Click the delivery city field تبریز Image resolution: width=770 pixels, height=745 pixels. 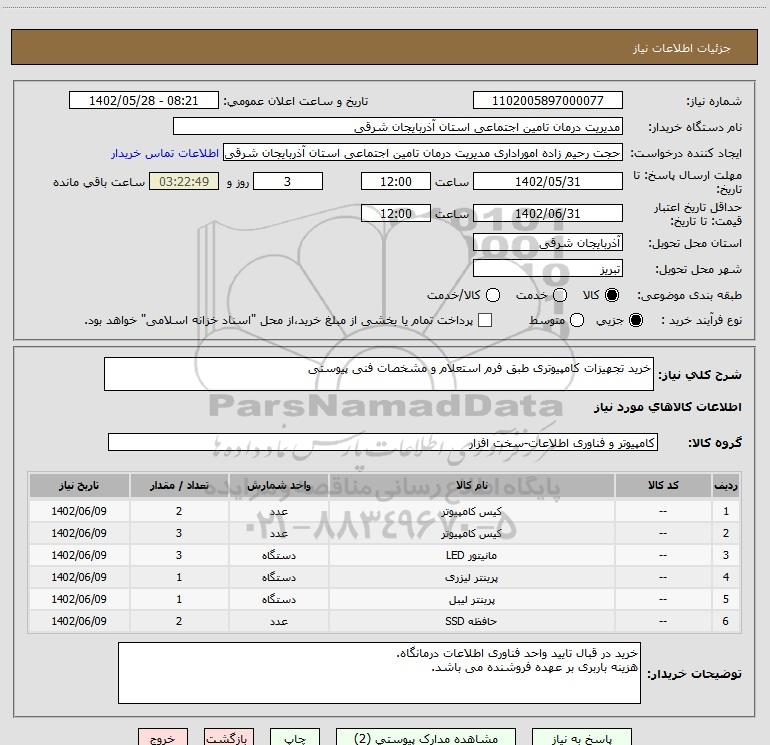pos(548,268)
